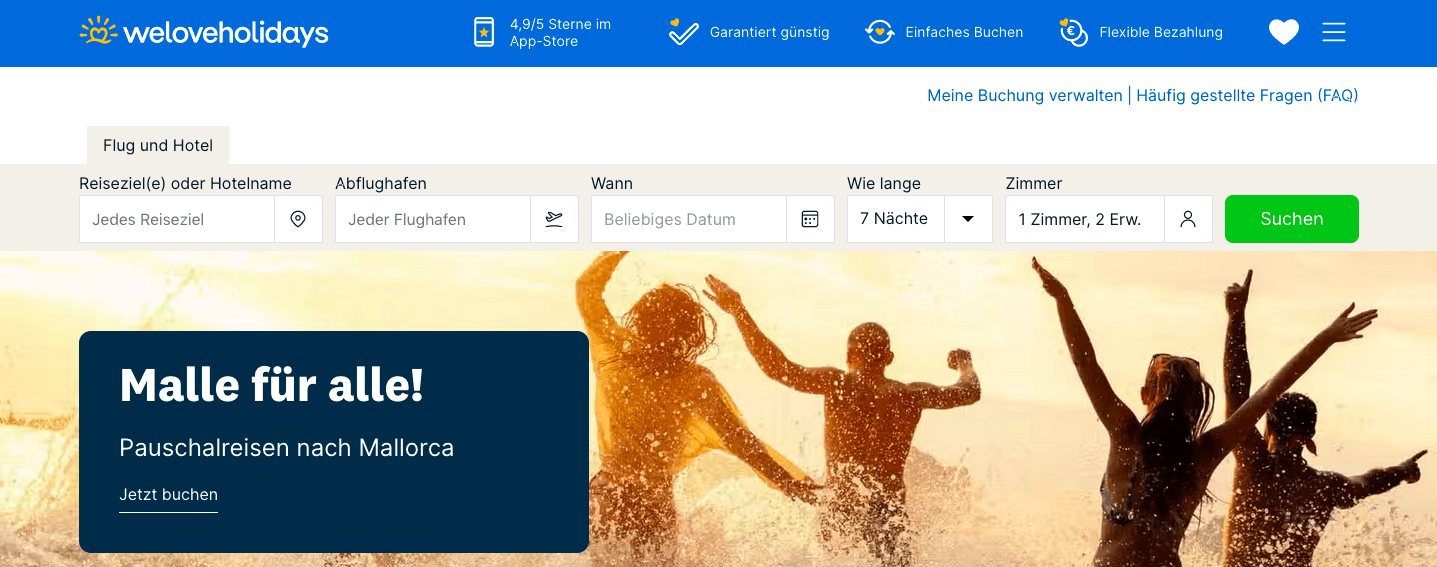Click the location pin icon
Screen dimensions: 1437x567
[298, 219]
